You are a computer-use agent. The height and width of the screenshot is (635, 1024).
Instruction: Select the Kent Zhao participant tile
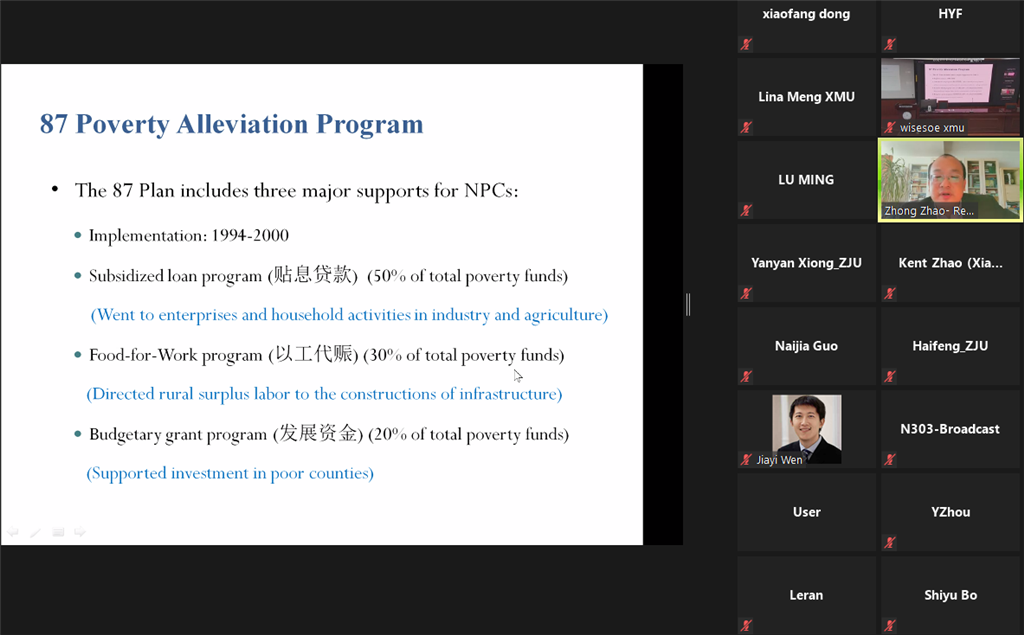pos(950,263)
